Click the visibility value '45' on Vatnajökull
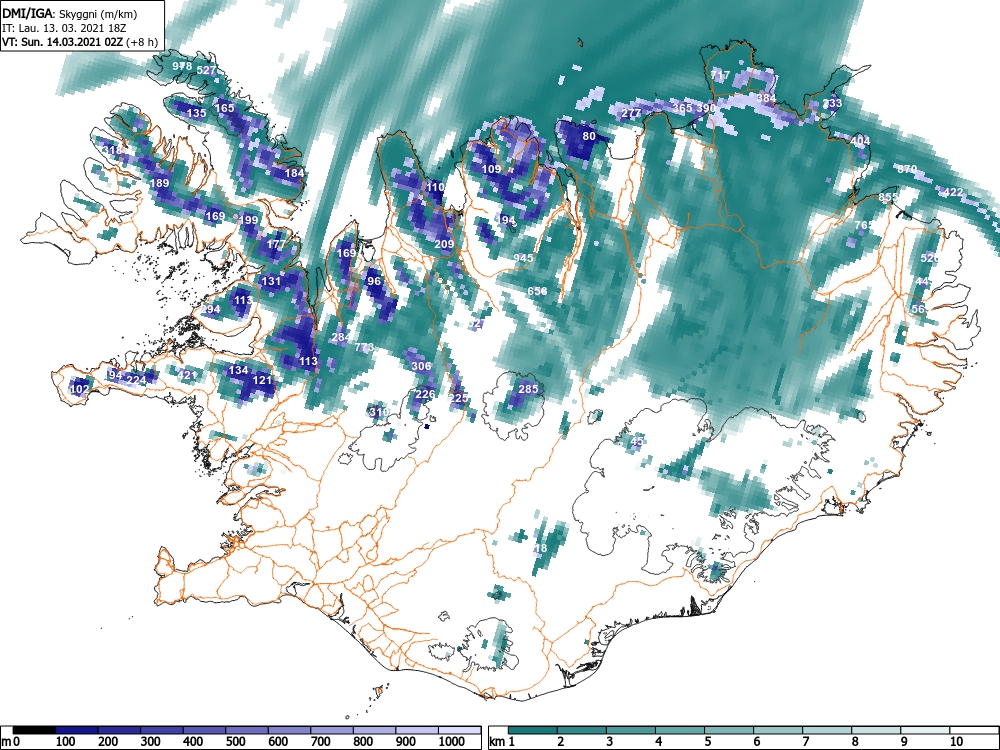This screenshot has height=750, width=1000. pyautogui.click(x=636, y=442)
